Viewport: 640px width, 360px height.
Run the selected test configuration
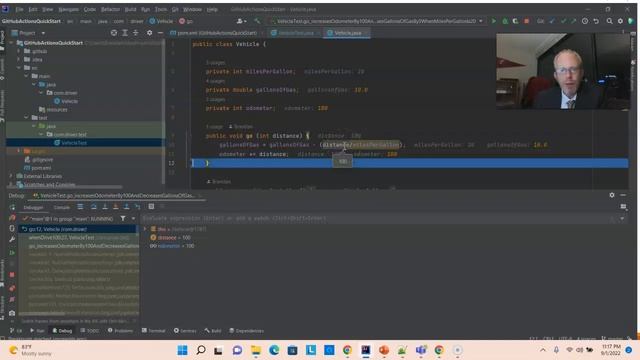[x=493, y=21]
